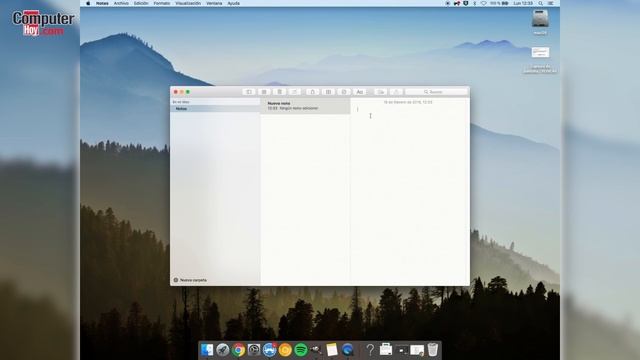Click the Notes app icon in dock
Screen dimensions: 640x360
[x=332, y=350]
